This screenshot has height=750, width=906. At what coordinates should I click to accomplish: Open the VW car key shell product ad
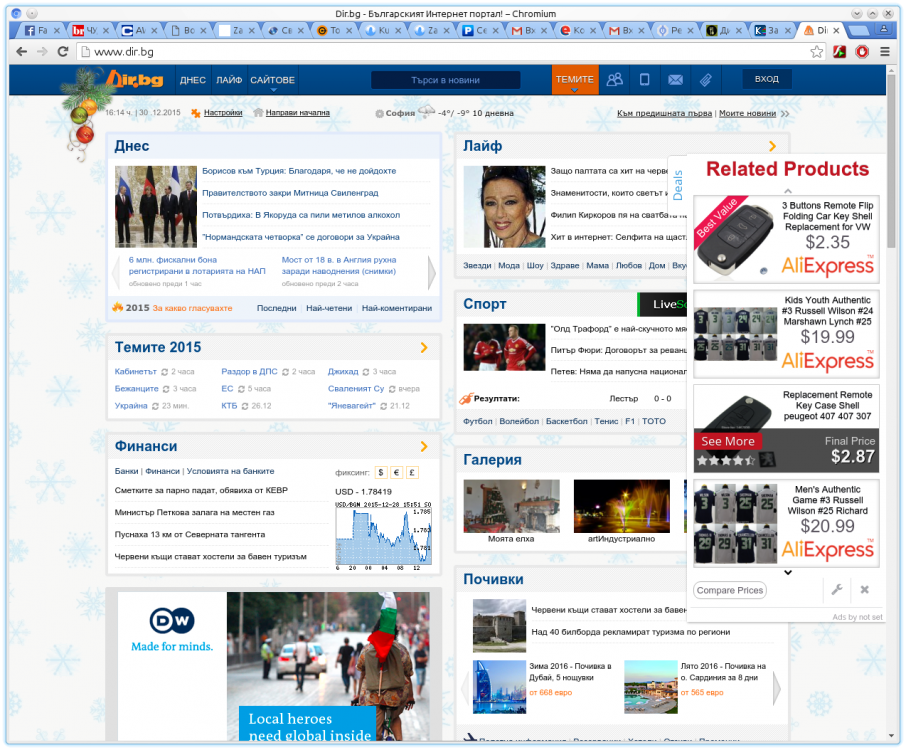coord(786,239)
